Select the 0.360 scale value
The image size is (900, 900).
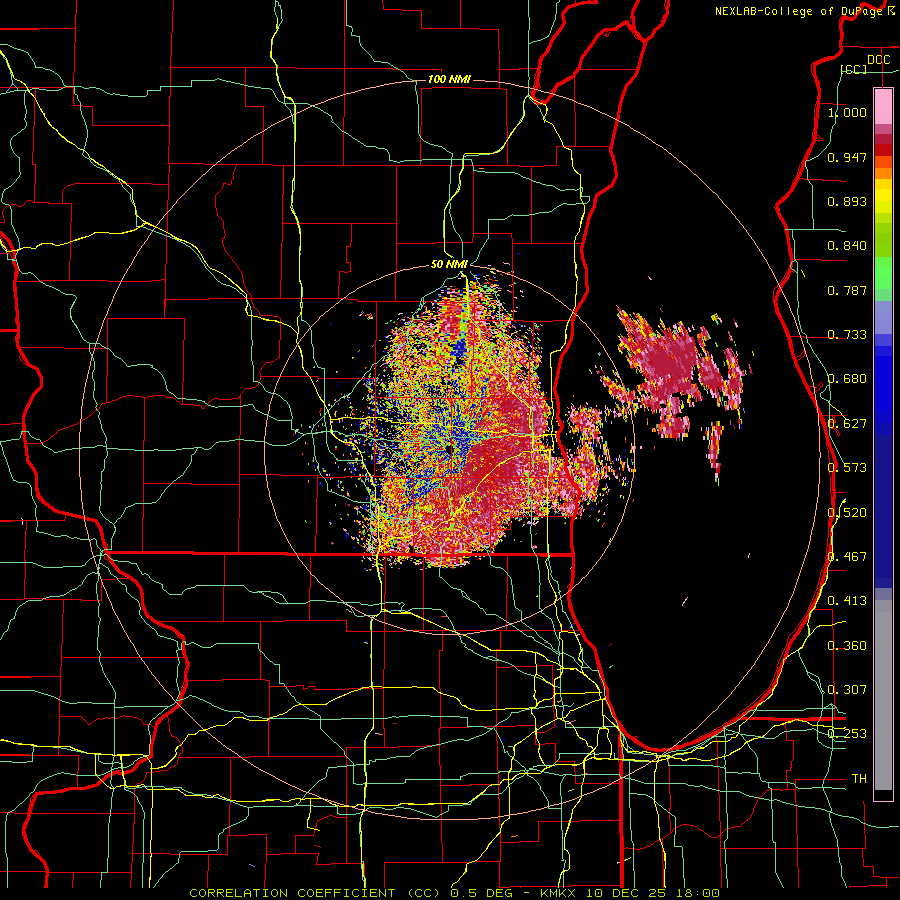click(847, 646)
